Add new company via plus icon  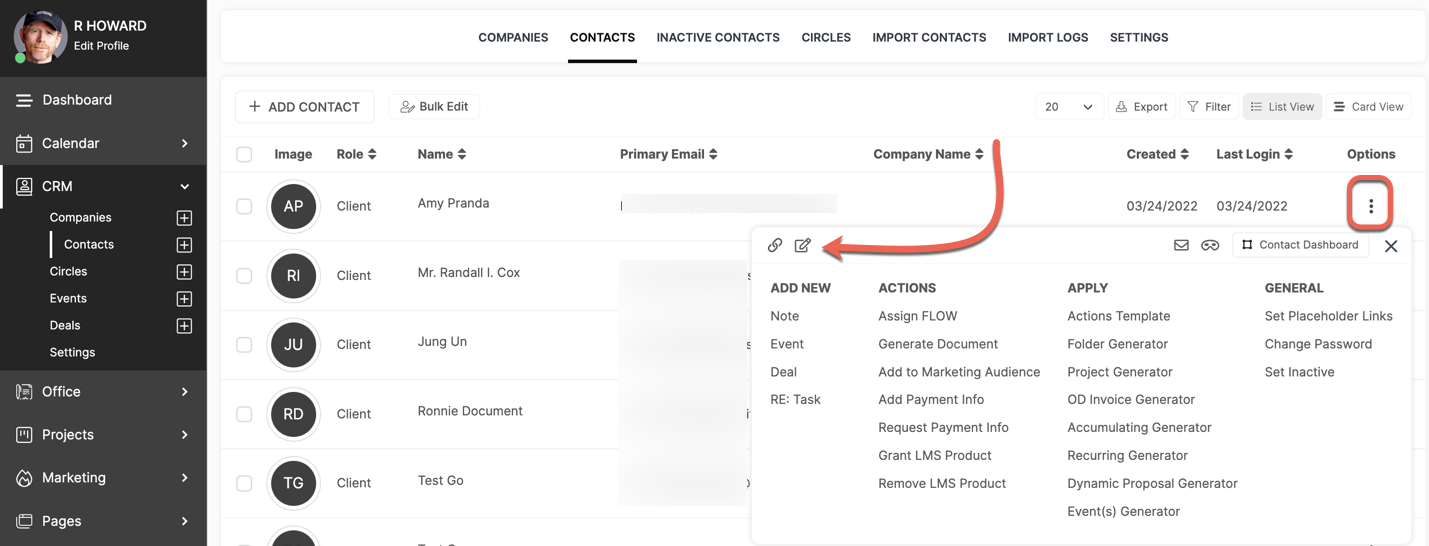[x=184, y=218]
